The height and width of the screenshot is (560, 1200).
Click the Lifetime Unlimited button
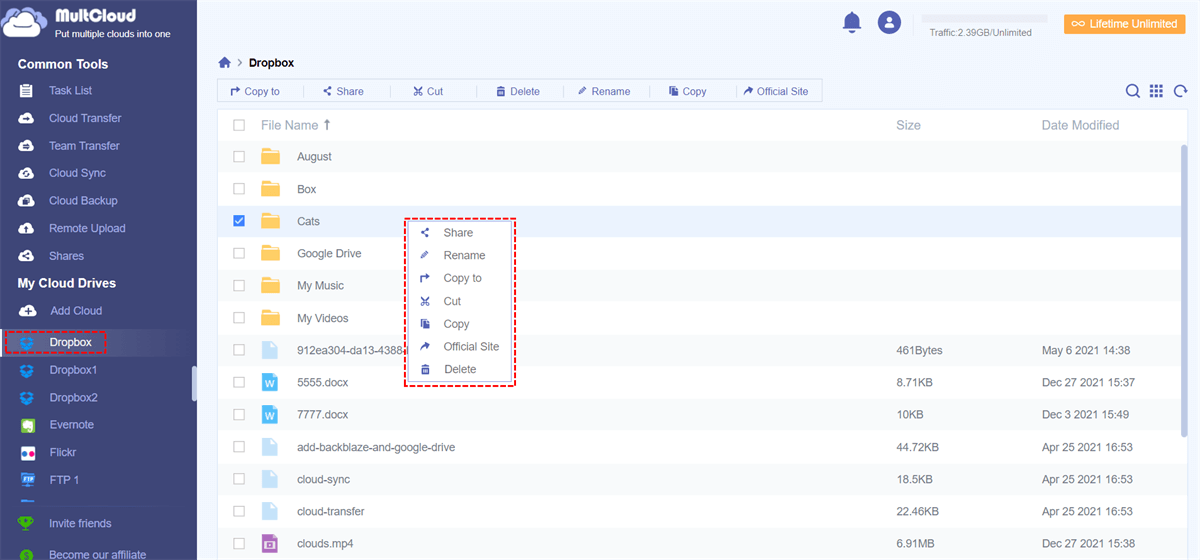click(x=1124, y=23)
